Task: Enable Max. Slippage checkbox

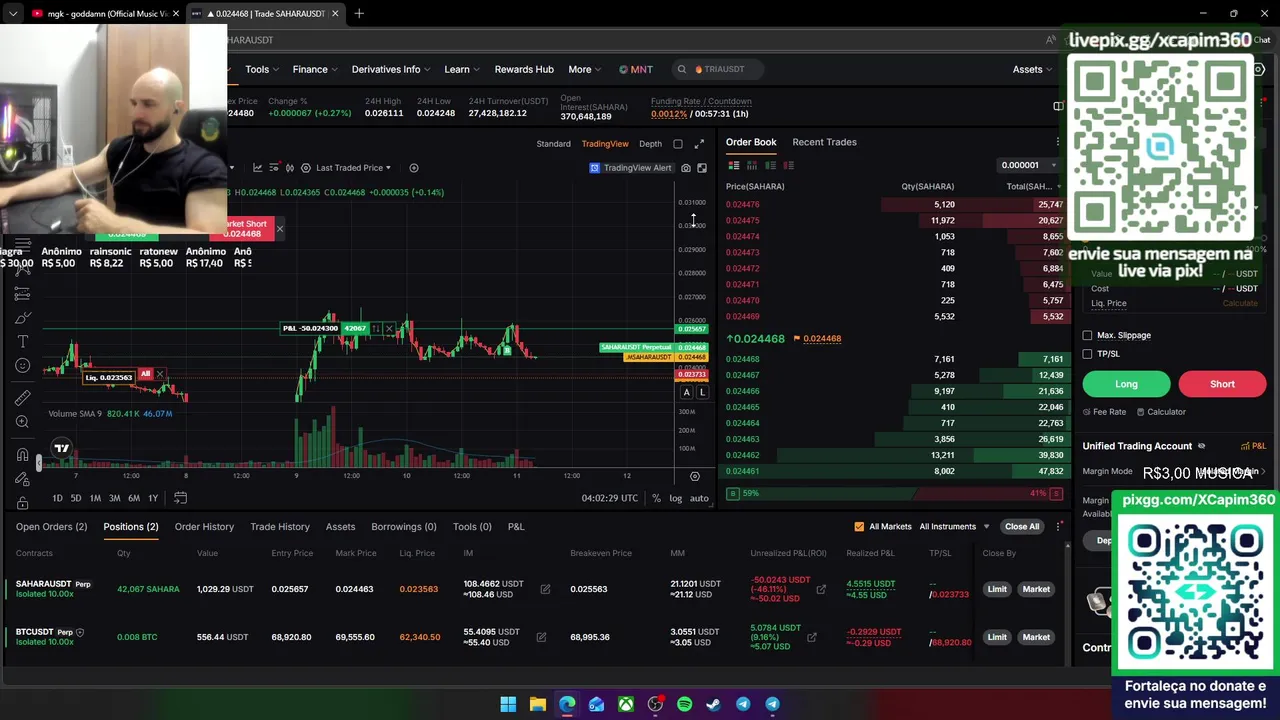Action: pyautogui.click(x=1088, y=336)
